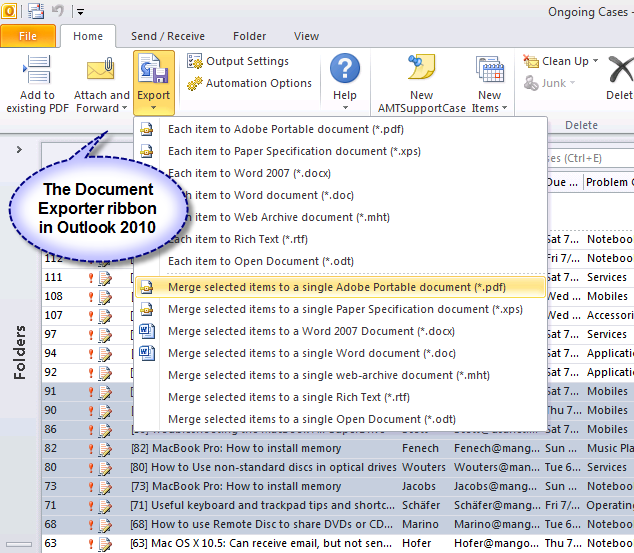Click the task icon in row 108
The height and width of the screenshot is (553, 634).
[105, 297]
